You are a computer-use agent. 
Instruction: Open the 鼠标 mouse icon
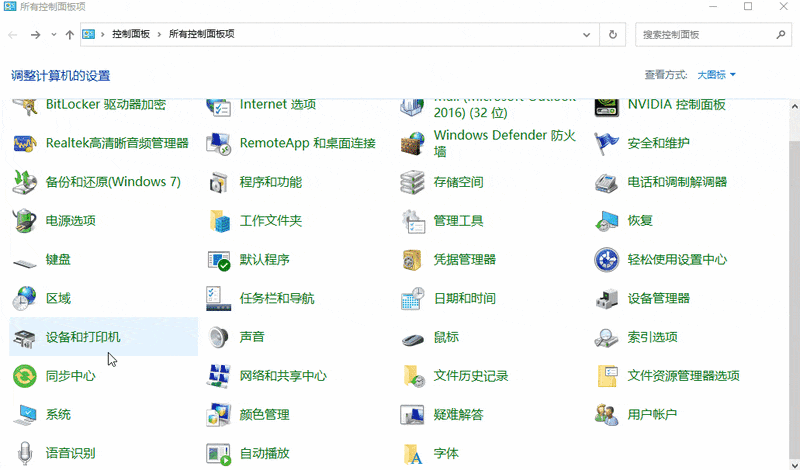pyautogui.click(x=412, y=339)
